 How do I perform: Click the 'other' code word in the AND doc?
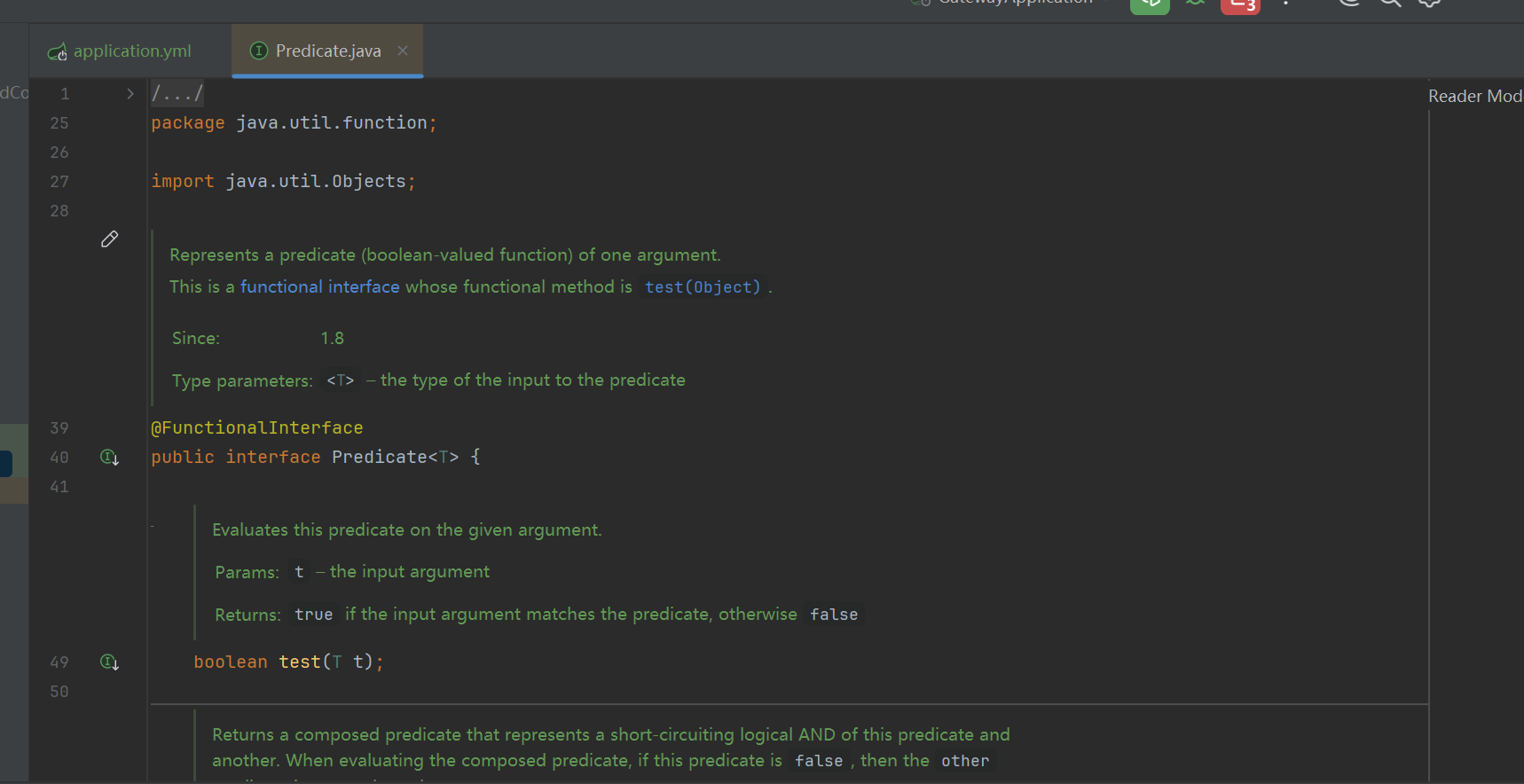(x=965, y=761)
